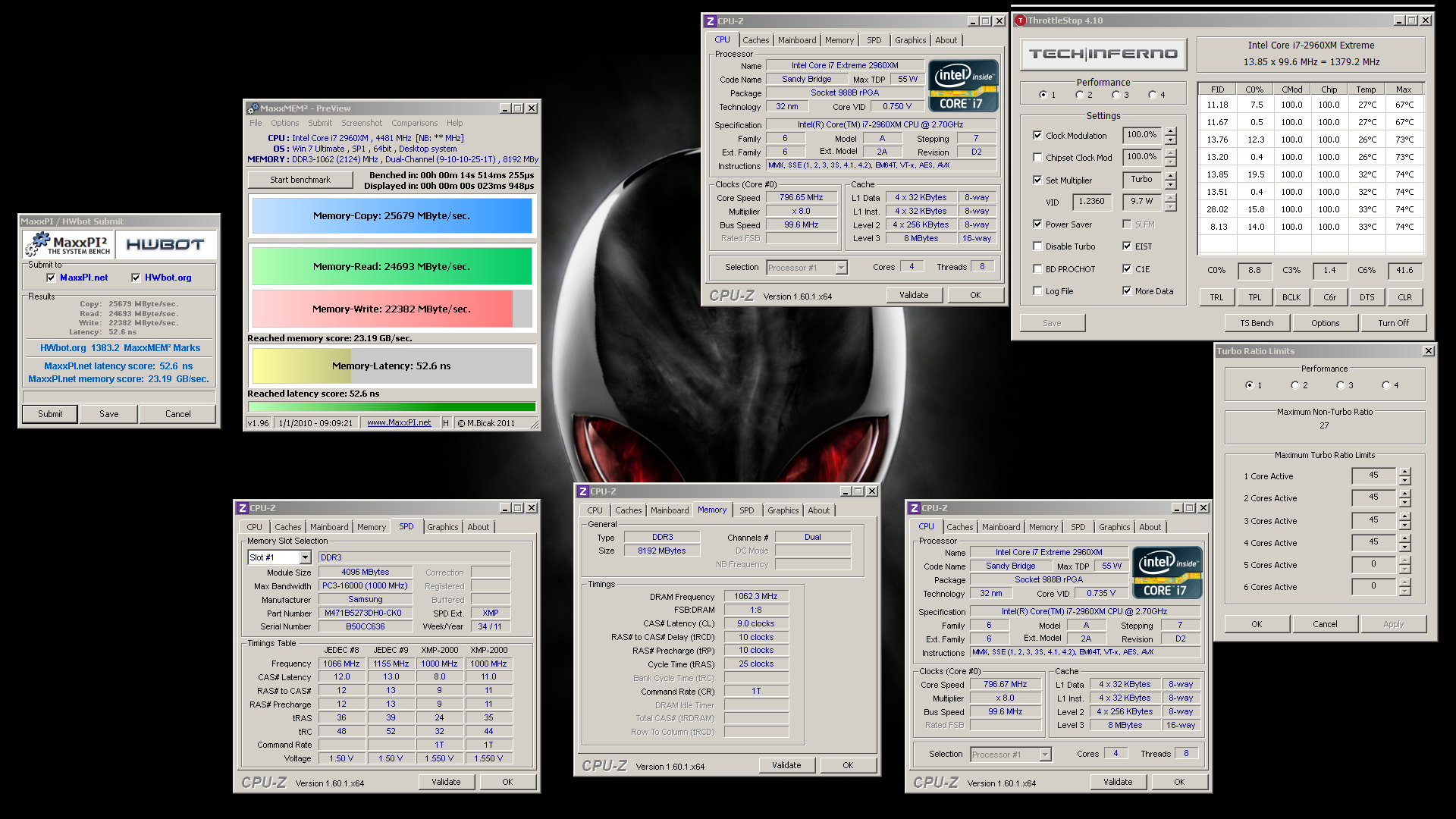Click the CPU-Z title icon in SPD window
Image resolution: width=1456 pixels, height=819 pixels.
point(243,508)
